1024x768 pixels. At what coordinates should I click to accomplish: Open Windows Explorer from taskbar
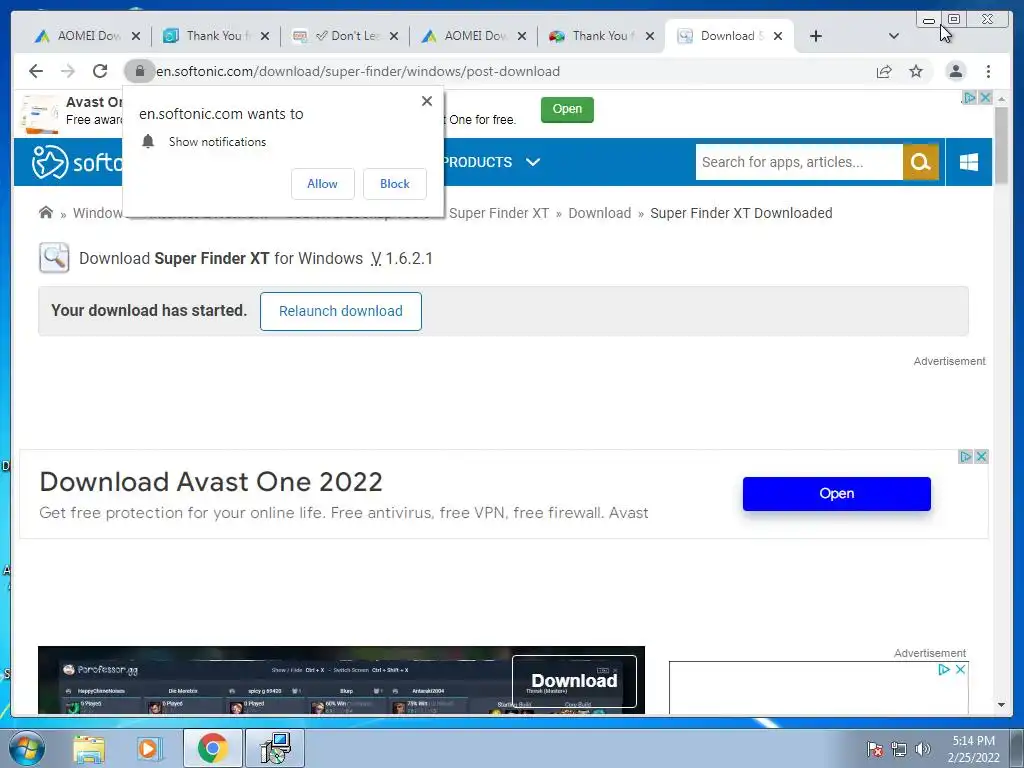point(89,748)
